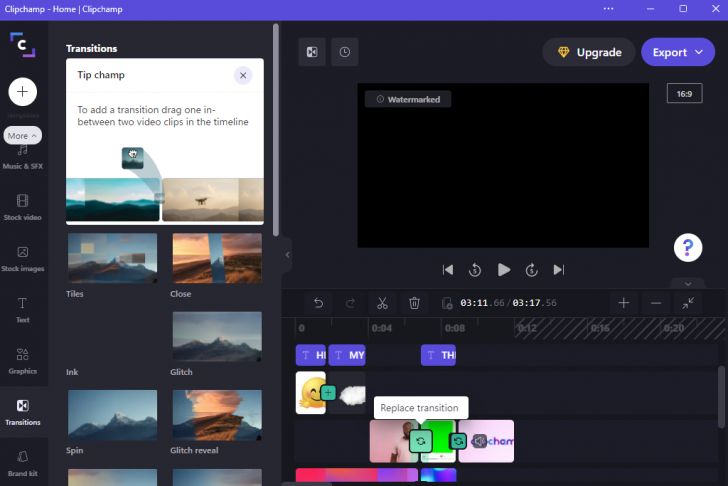Collapse the More sidebar pill
This screenshot has width=728, height=486.
point(23,135)
